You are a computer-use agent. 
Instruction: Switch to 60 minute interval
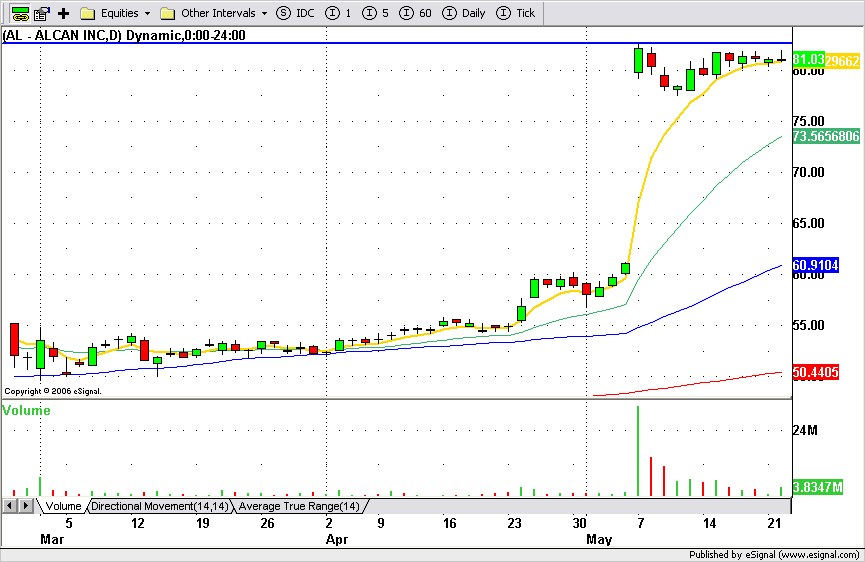click(x=415, y=13)
